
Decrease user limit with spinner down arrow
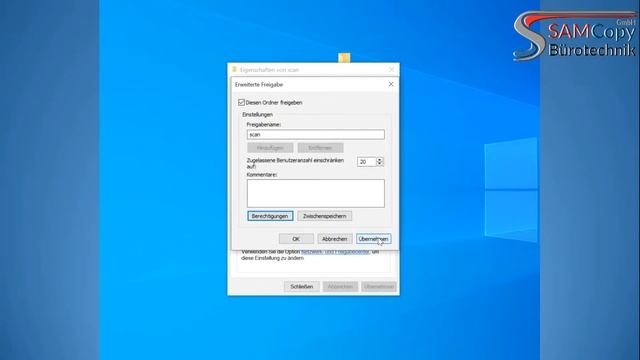(x=380, y=164)
